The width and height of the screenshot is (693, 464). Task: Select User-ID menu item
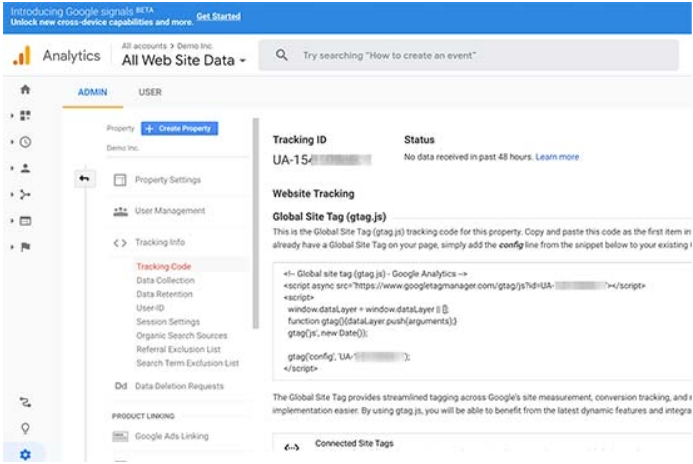(x=150, y=308)
